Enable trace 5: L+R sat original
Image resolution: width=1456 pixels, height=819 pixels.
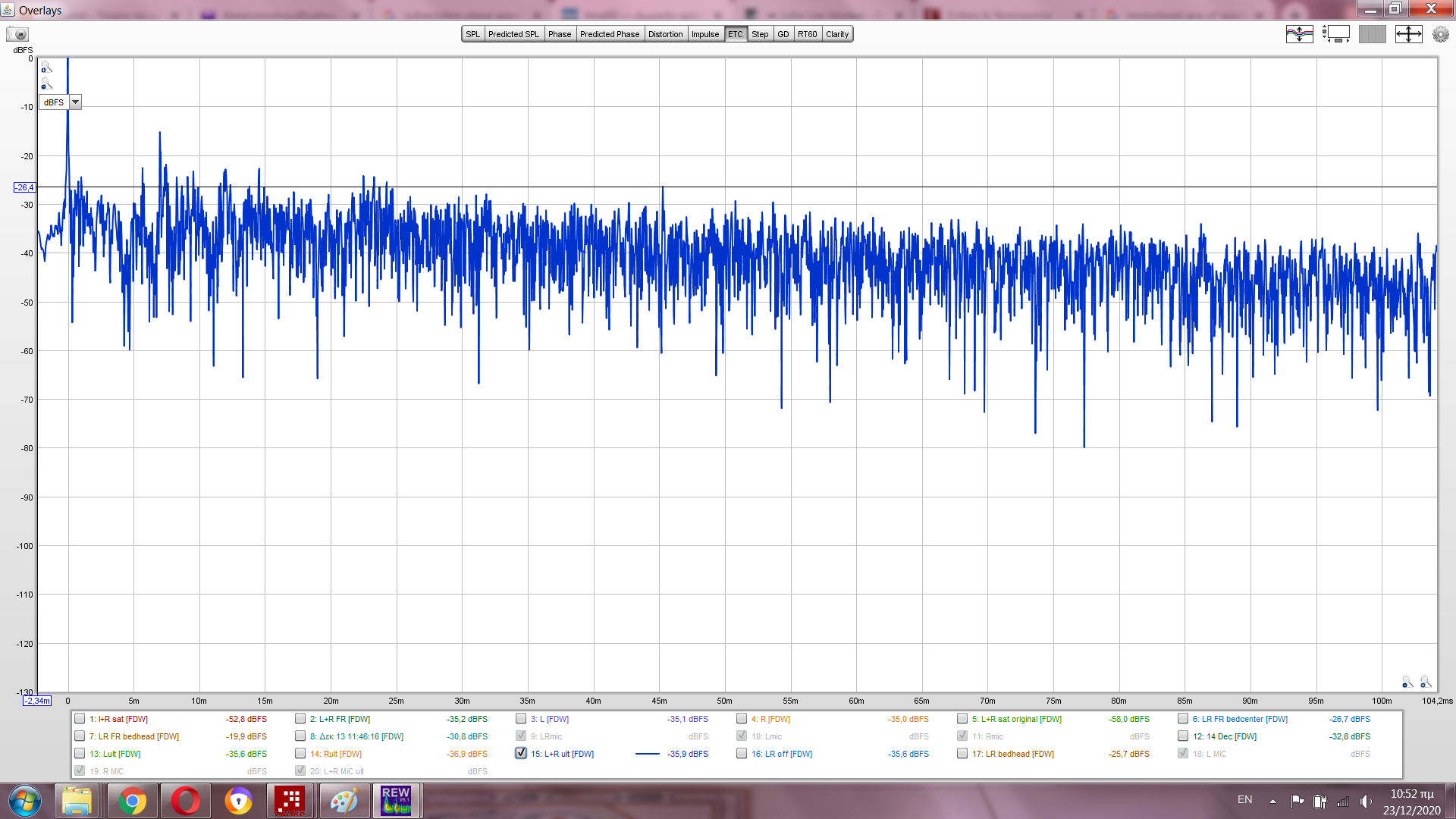(962, 719)
